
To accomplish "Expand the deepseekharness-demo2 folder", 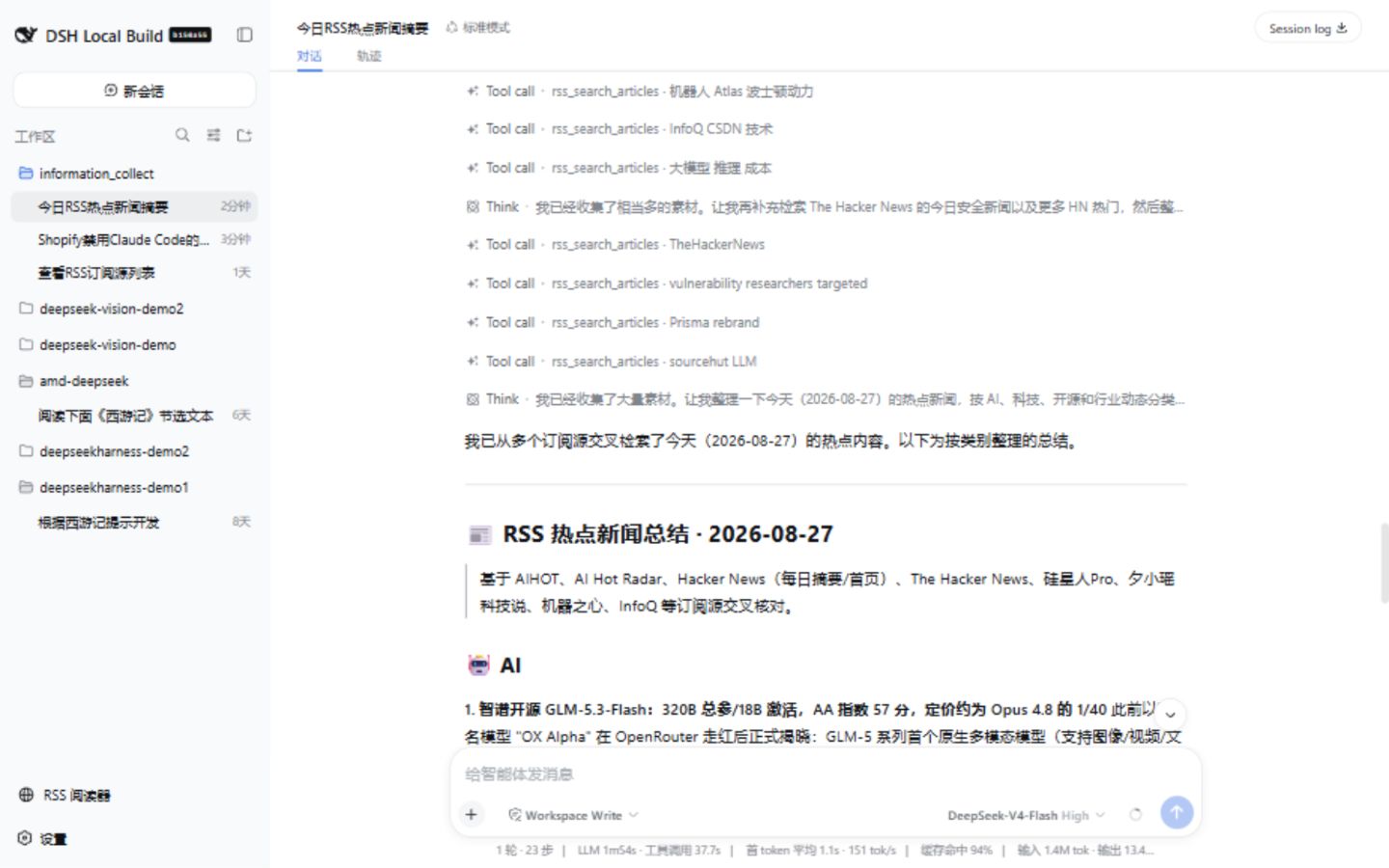I will pyautogui.click(x=134, y=451).
